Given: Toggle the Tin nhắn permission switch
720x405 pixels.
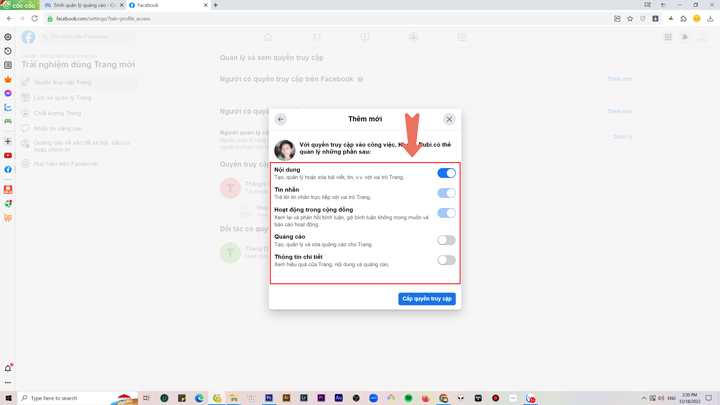Looking at the screenshot, I should point(446,193).
